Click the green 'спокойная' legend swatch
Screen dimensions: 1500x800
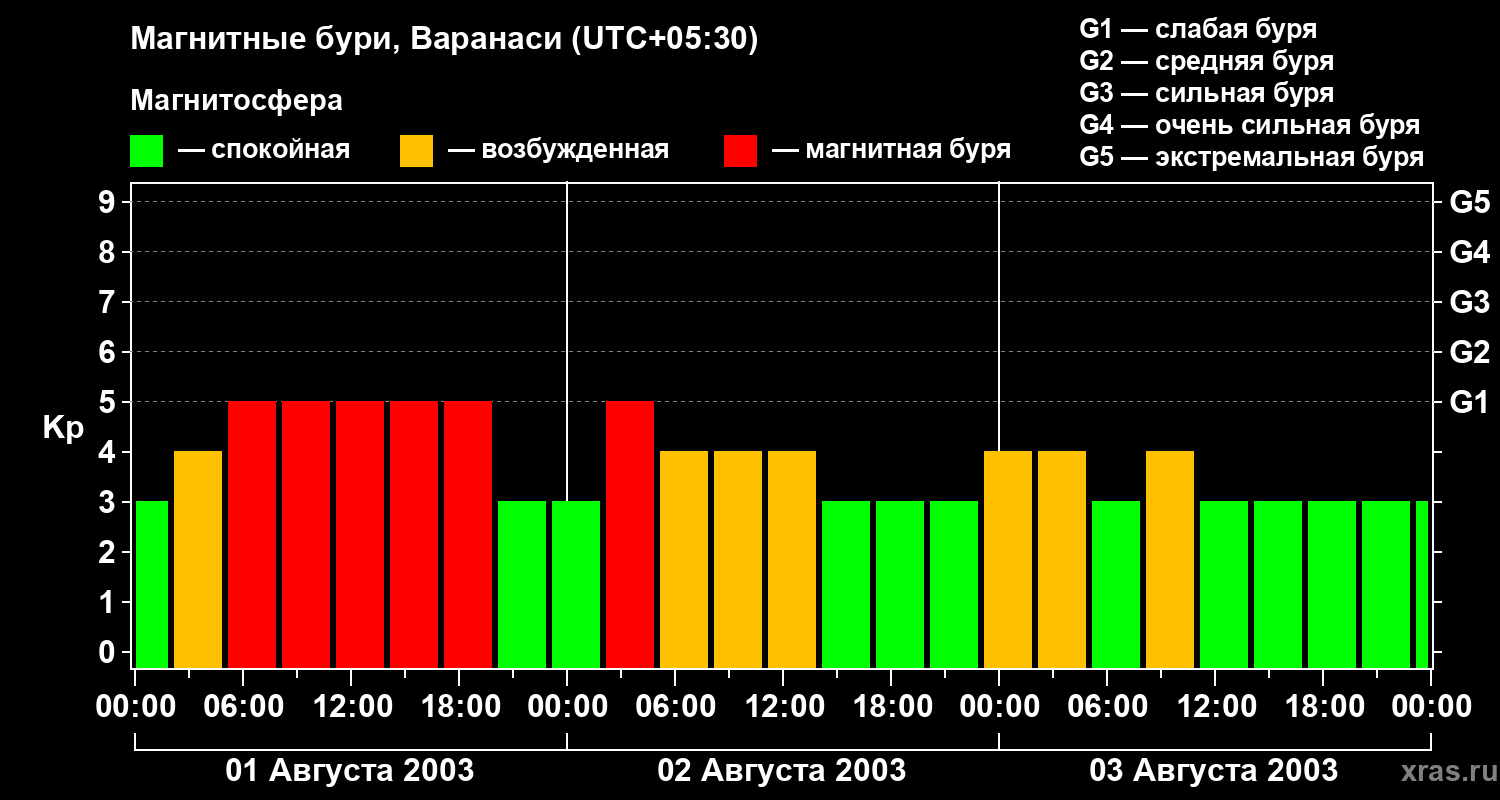[x=146, y=151]
